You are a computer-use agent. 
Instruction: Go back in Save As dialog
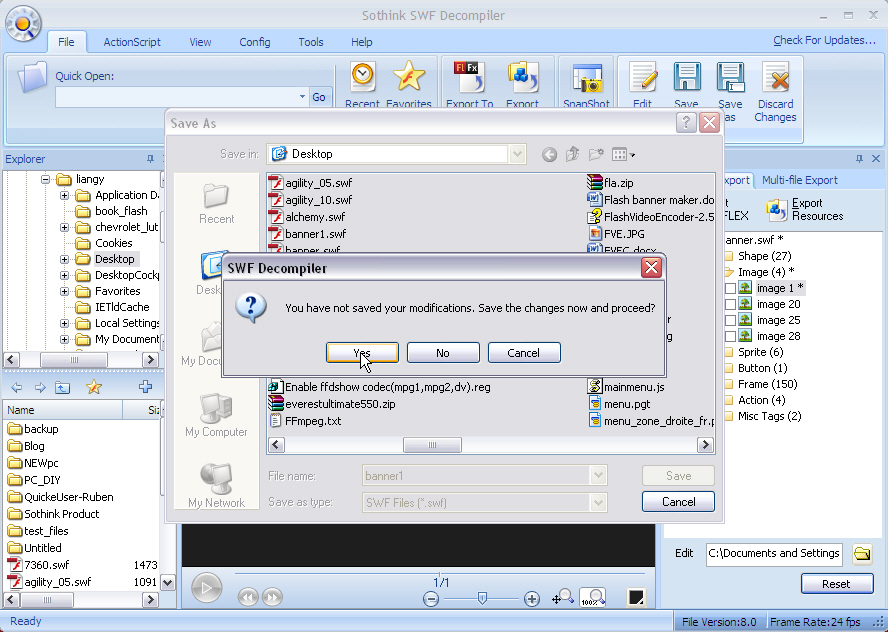click(x=549, y=154)
